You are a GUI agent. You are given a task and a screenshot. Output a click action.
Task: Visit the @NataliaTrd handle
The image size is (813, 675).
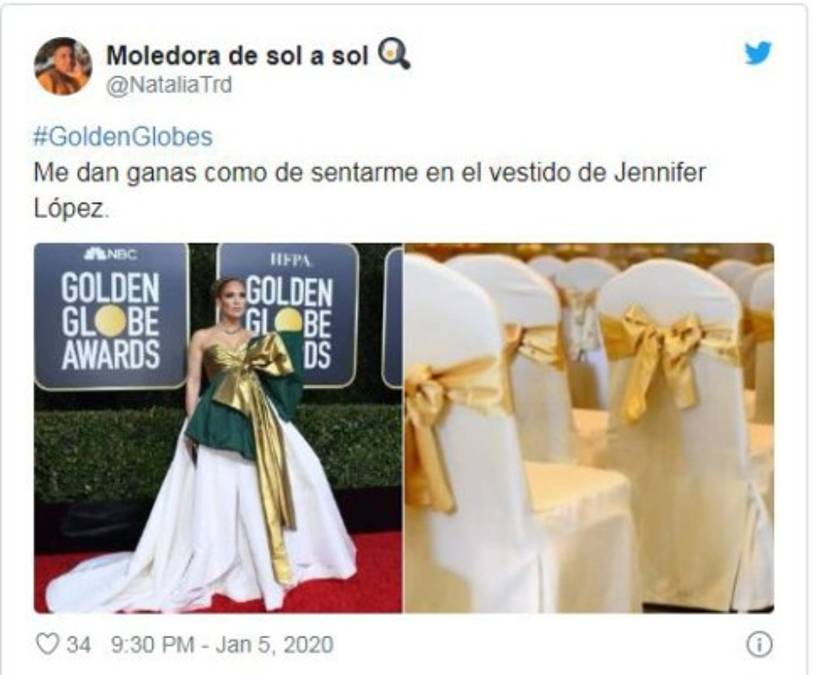click(169, 85)
